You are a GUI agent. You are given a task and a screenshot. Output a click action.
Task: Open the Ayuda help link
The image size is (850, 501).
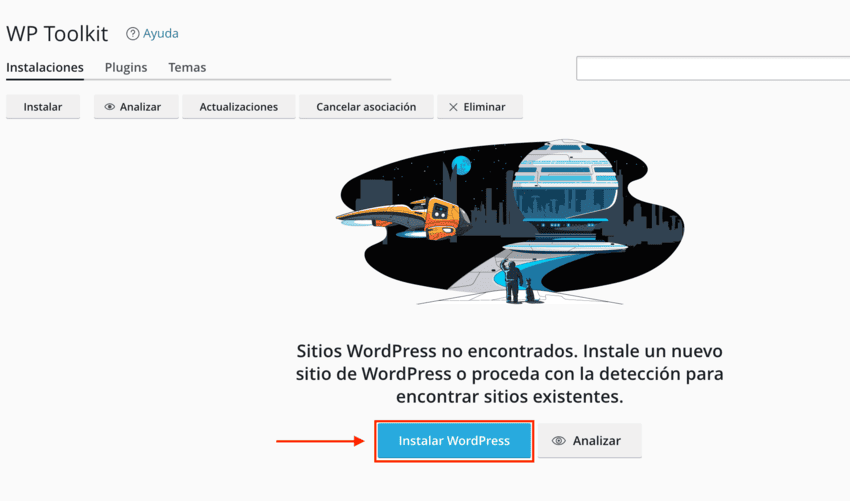pos(160,34)
